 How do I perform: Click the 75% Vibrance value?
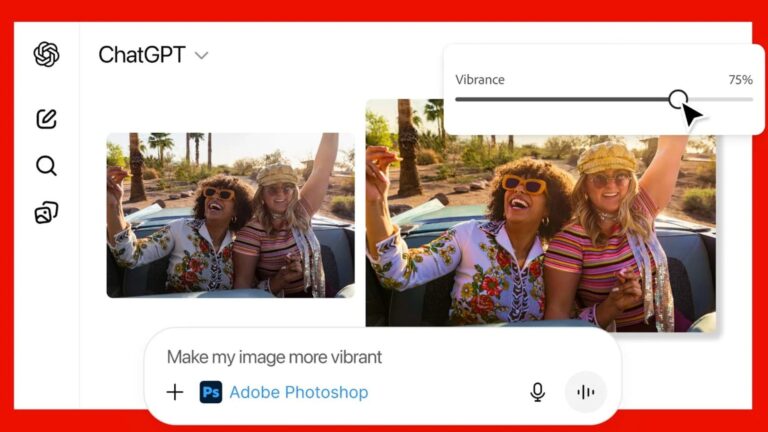coord(740,80)
